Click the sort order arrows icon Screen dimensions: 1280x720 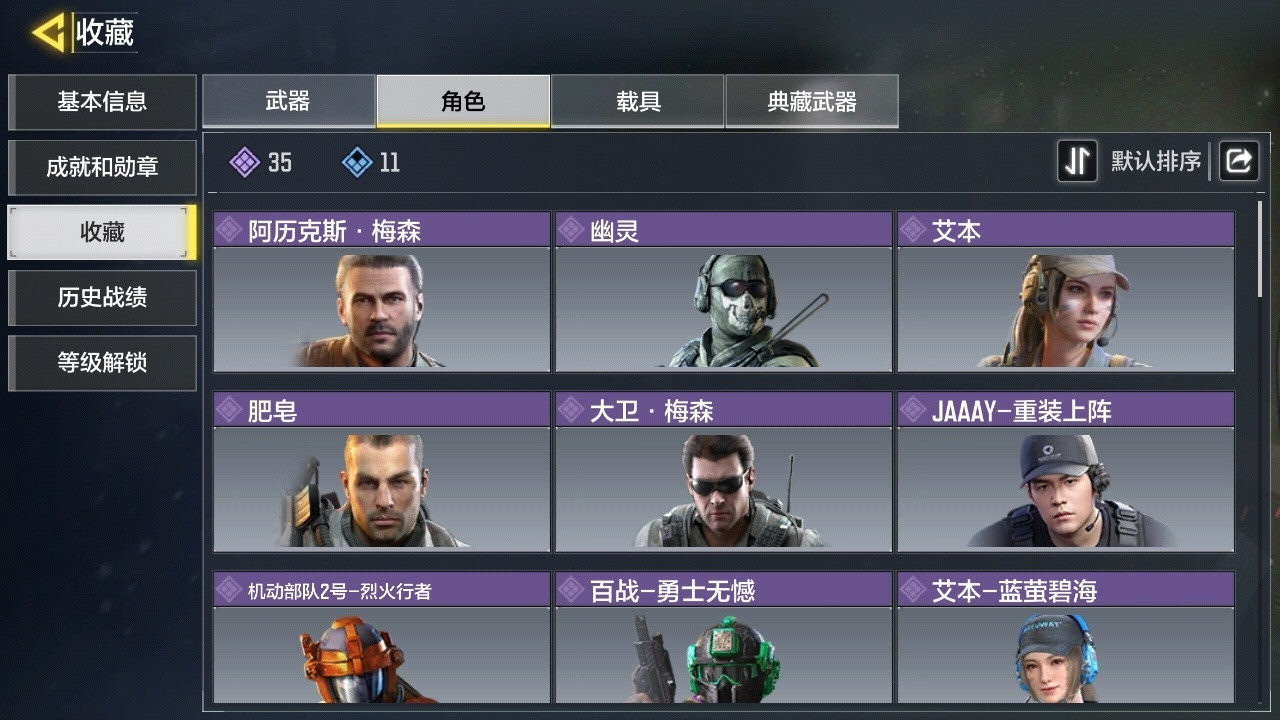[x=1077, y=161]
